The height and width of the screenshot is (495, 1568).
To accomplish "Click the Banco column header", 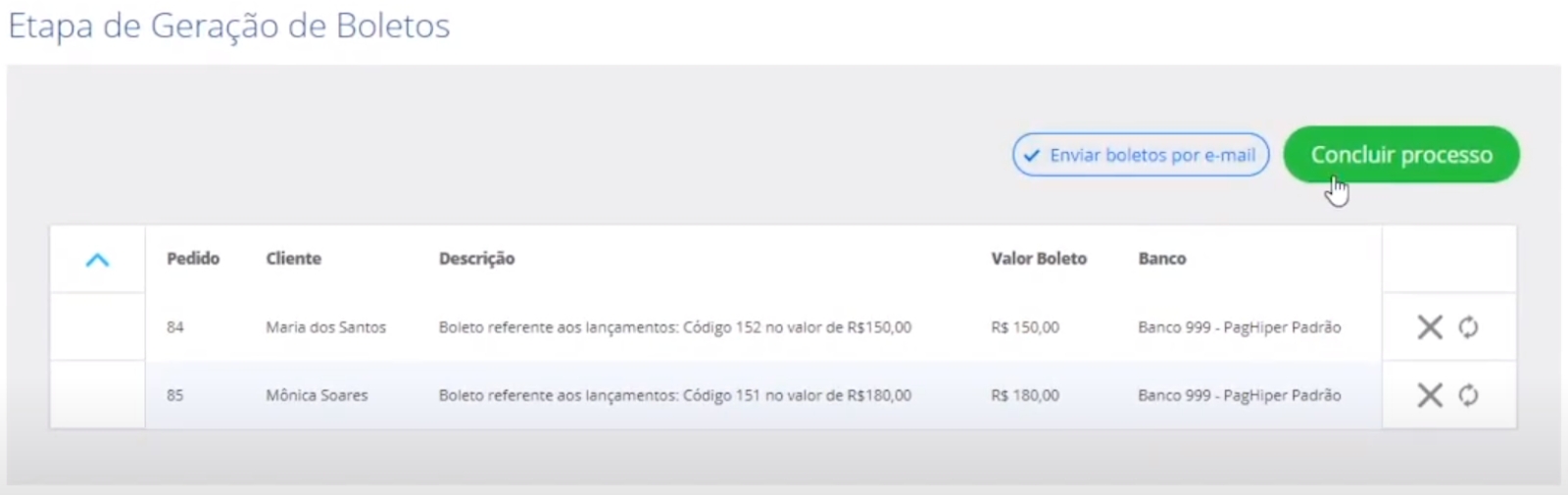I will 1161,259.
